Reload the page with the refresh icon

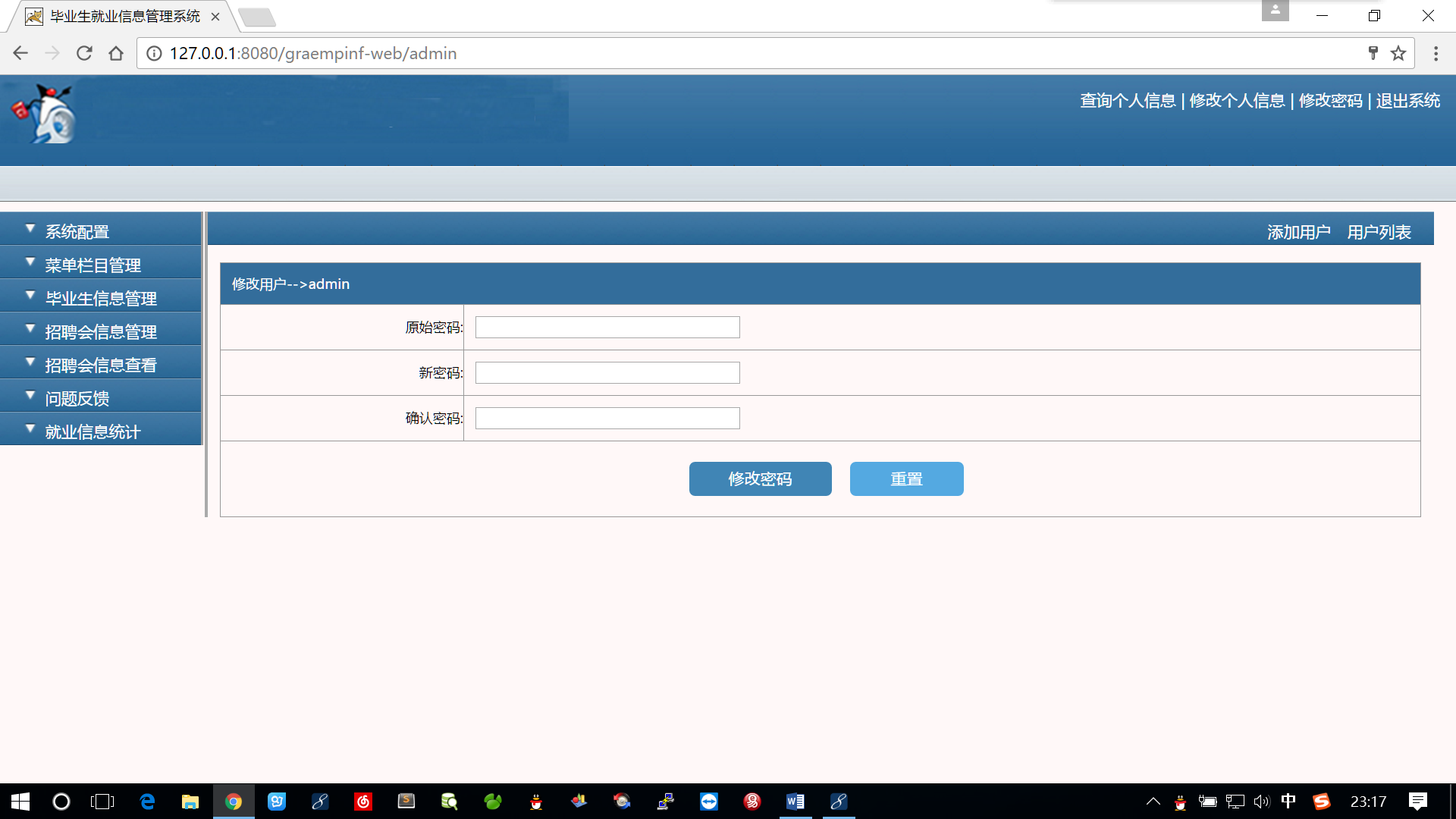click(84, 53)
